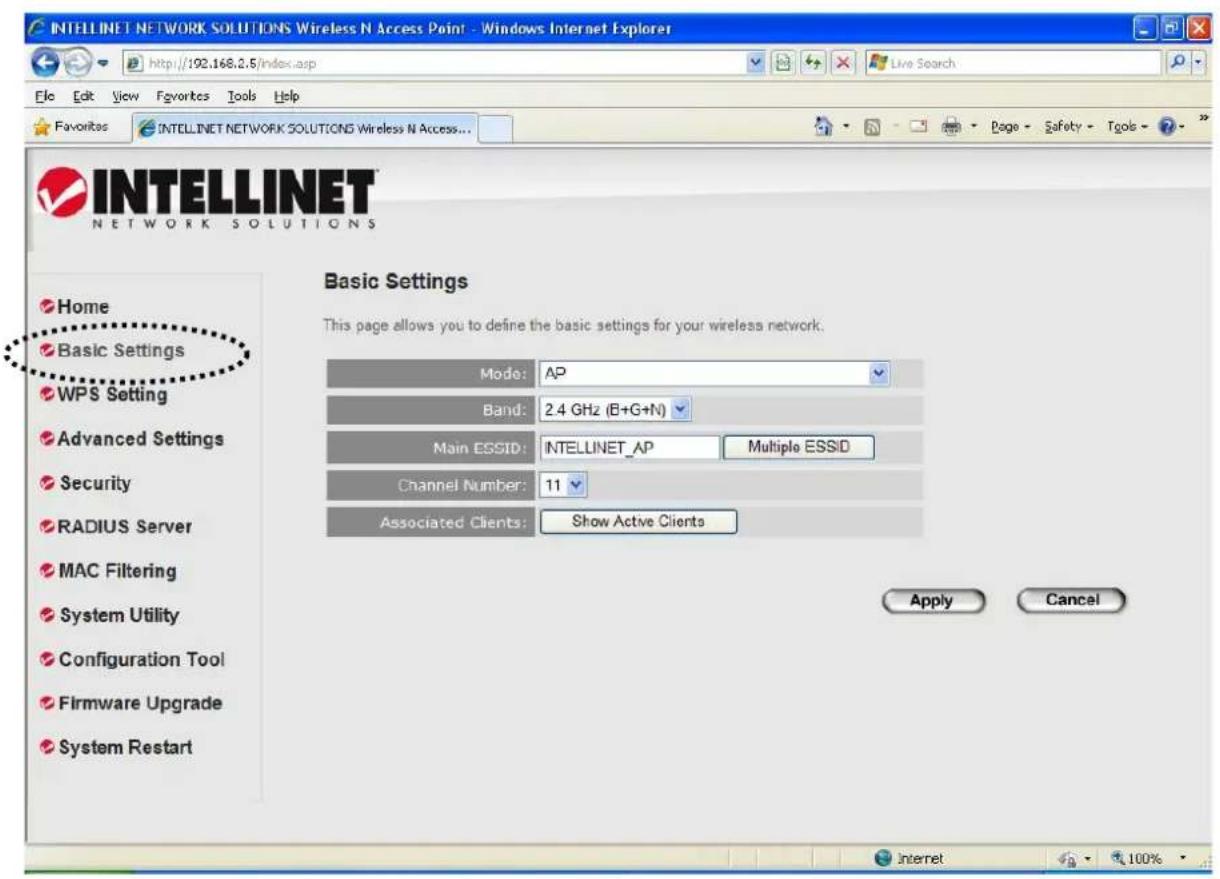Click the Cancel button
1220x879 pixels.
(x=1071, y=600)
